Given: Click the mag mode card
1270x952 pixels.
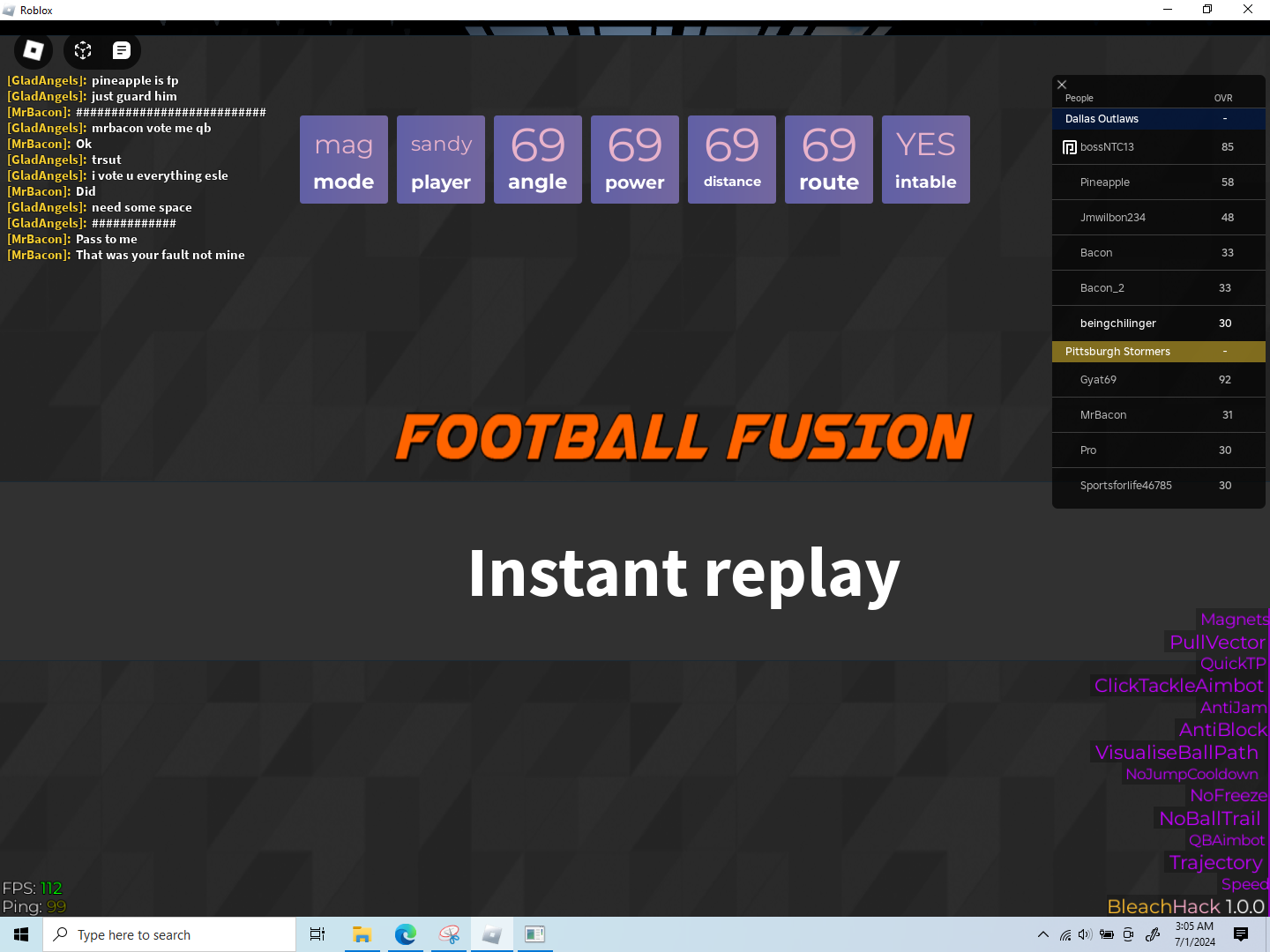Looking at the screenshot, I should click(x=344, y=160).
